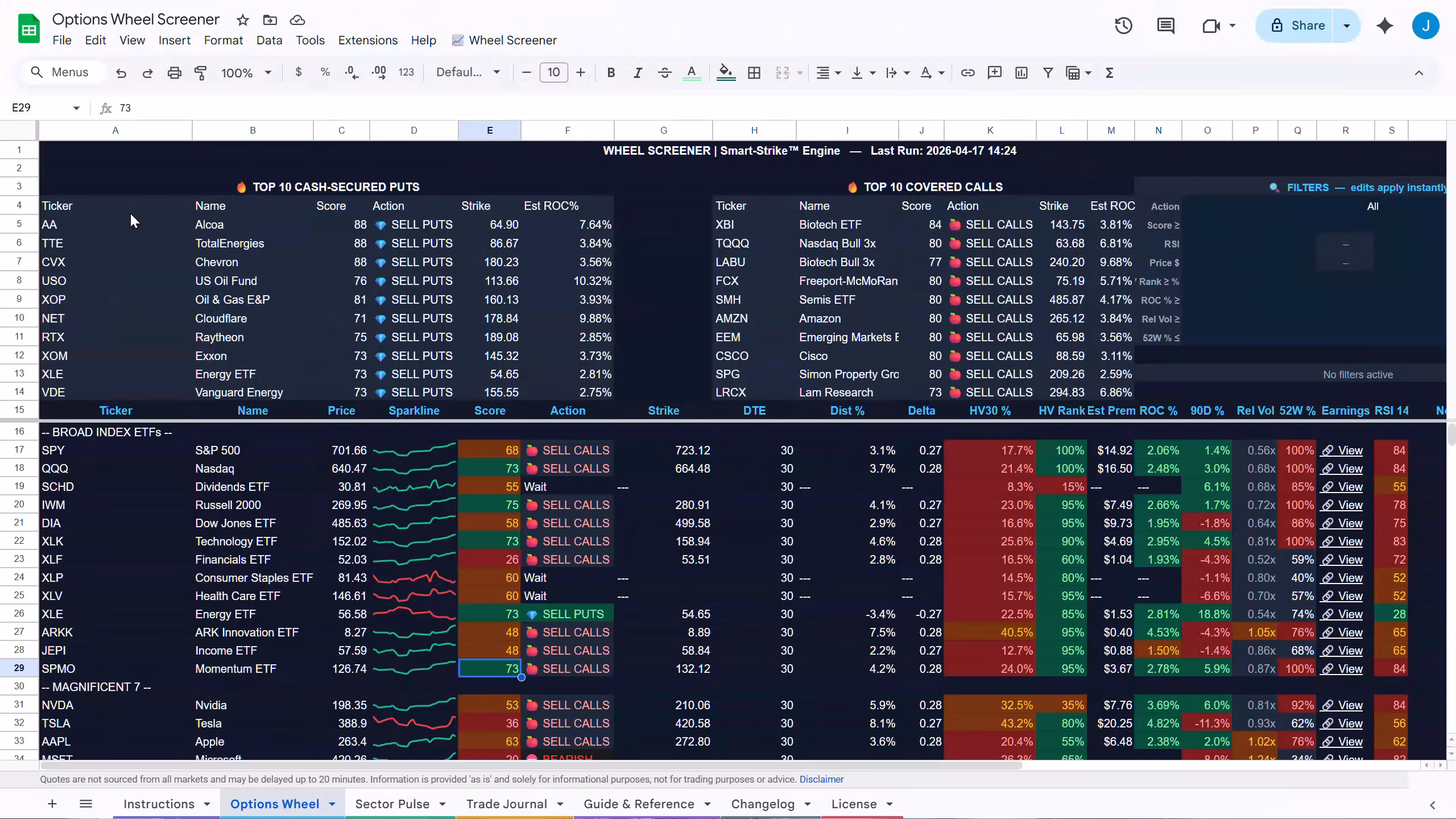Open the Name box dropdown arrow

[76, 108]
